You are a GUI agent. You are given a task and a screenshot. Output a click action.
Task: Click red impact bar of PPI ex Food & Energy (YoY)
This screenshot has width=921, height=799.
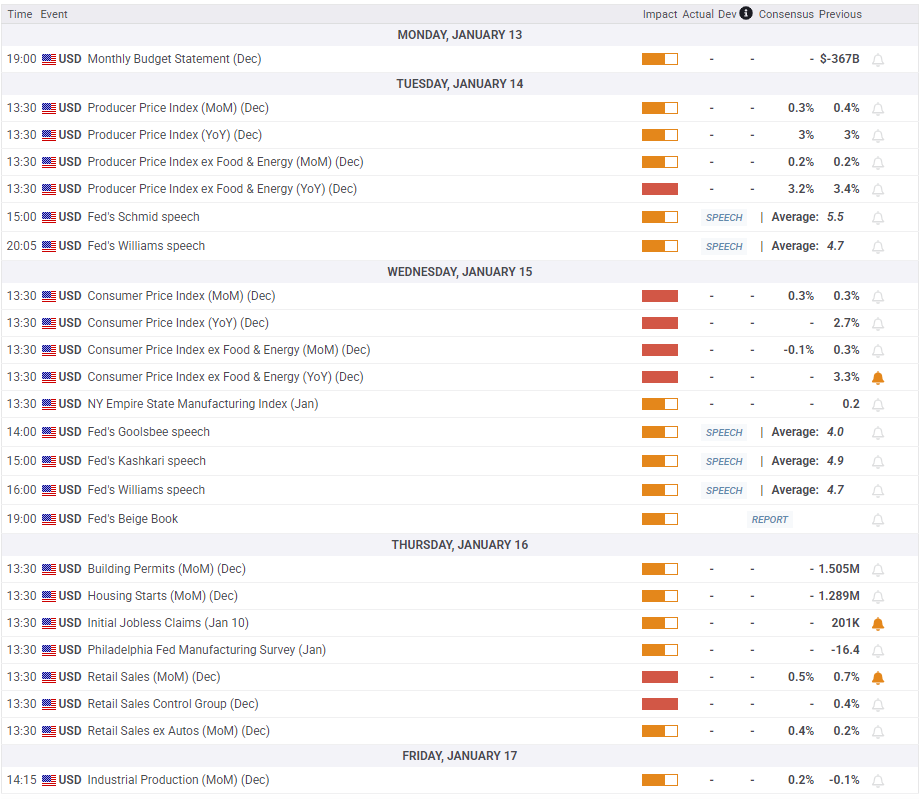(660, 189)
